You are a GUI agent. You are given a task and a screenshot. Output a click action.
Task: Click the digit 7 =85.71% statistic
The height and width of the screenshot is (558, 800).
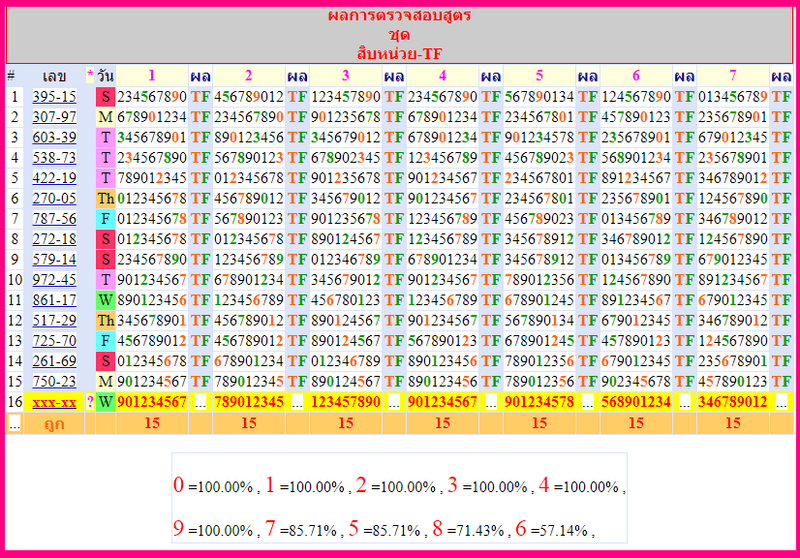[301, 529]
